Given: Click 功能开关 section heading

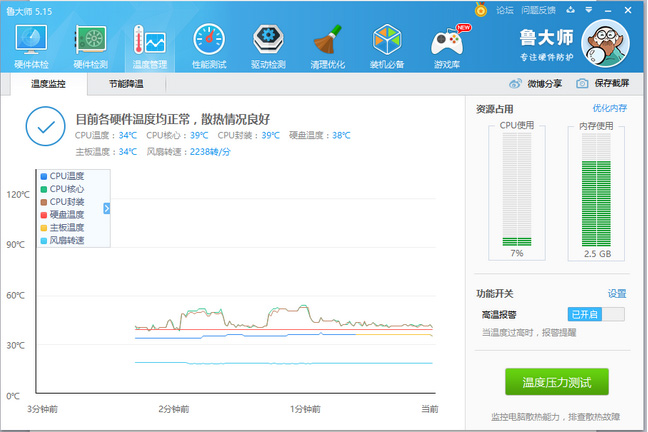Looking at the screenshot, I should 495,294.
